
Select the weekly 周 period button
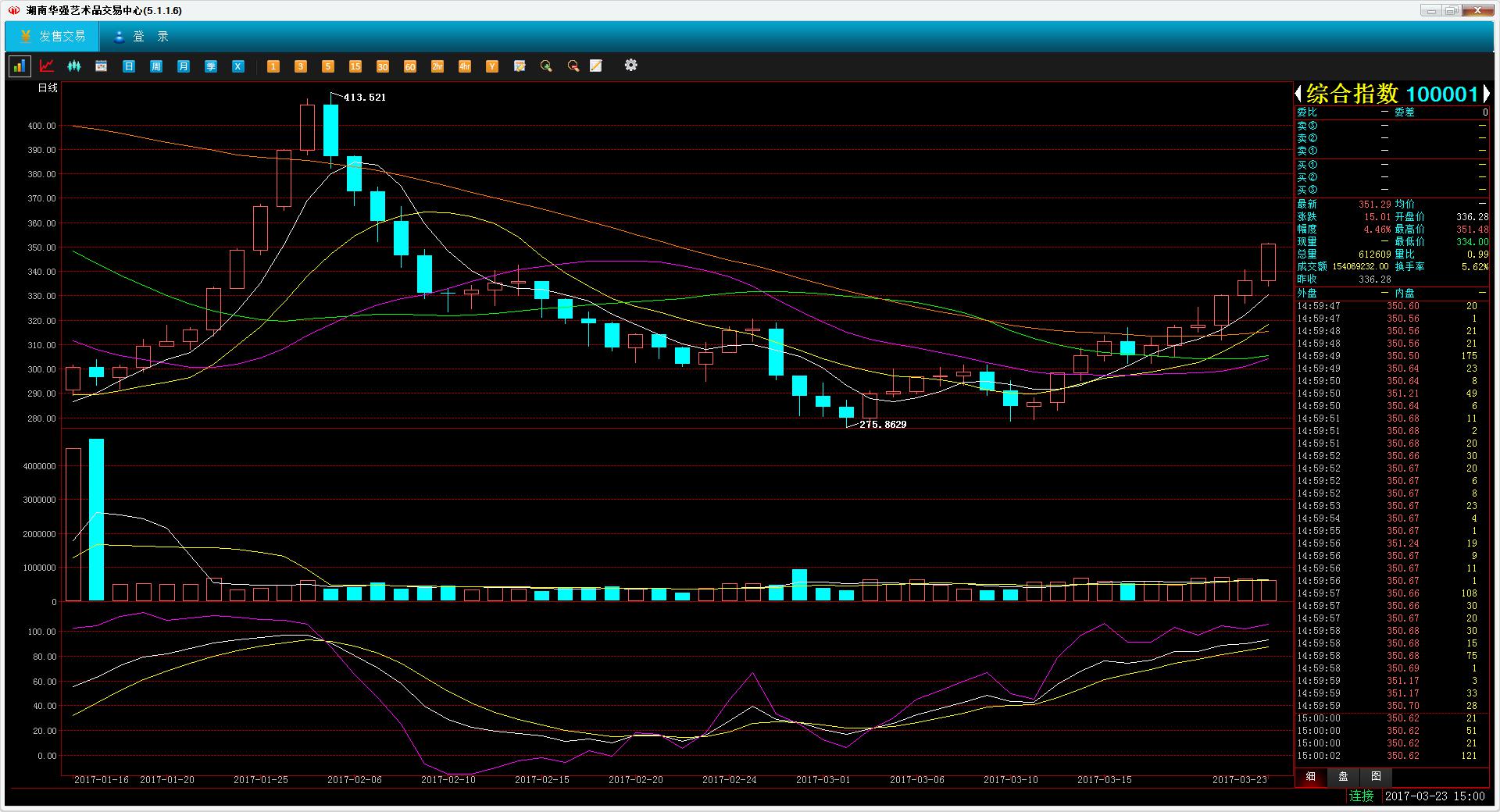click(x=156, y=66)
